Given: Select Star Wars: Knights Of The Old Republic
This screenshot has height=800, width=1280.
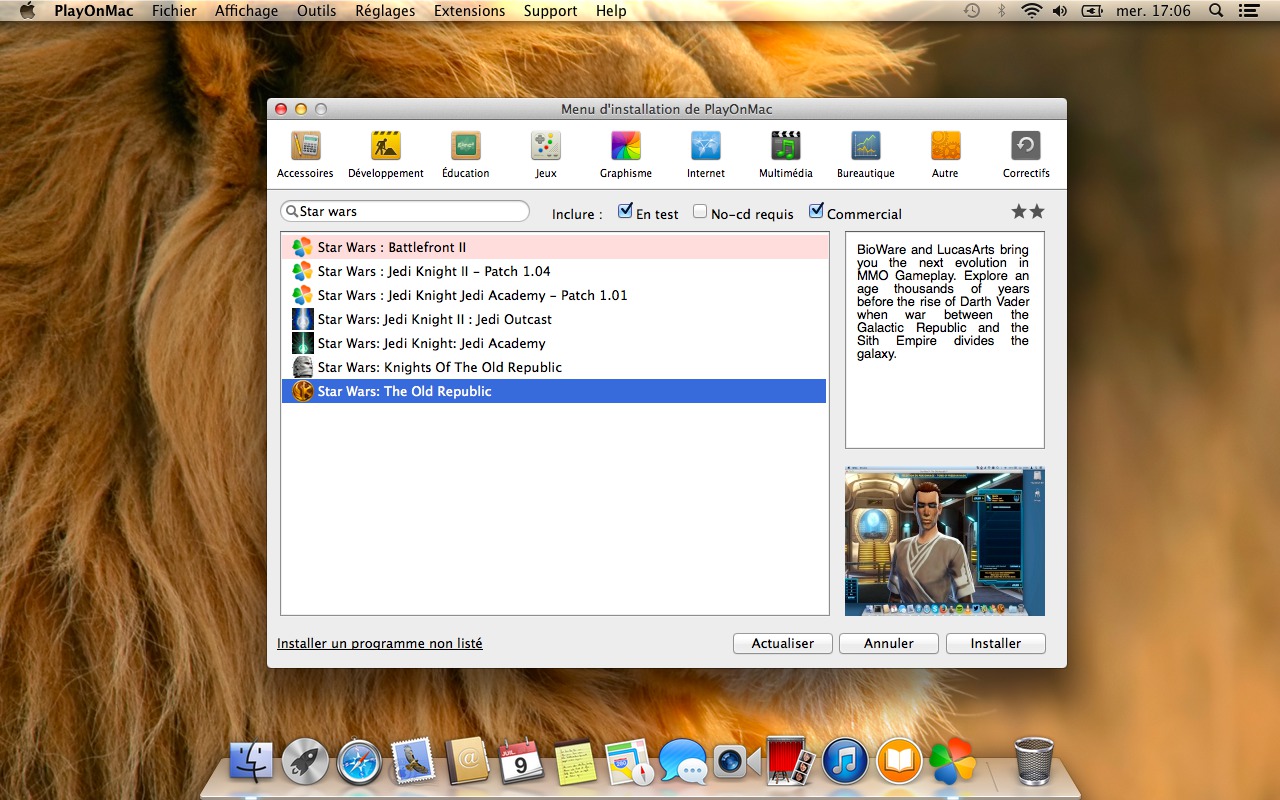Looking at the screenshot, I should coord(440,367).
